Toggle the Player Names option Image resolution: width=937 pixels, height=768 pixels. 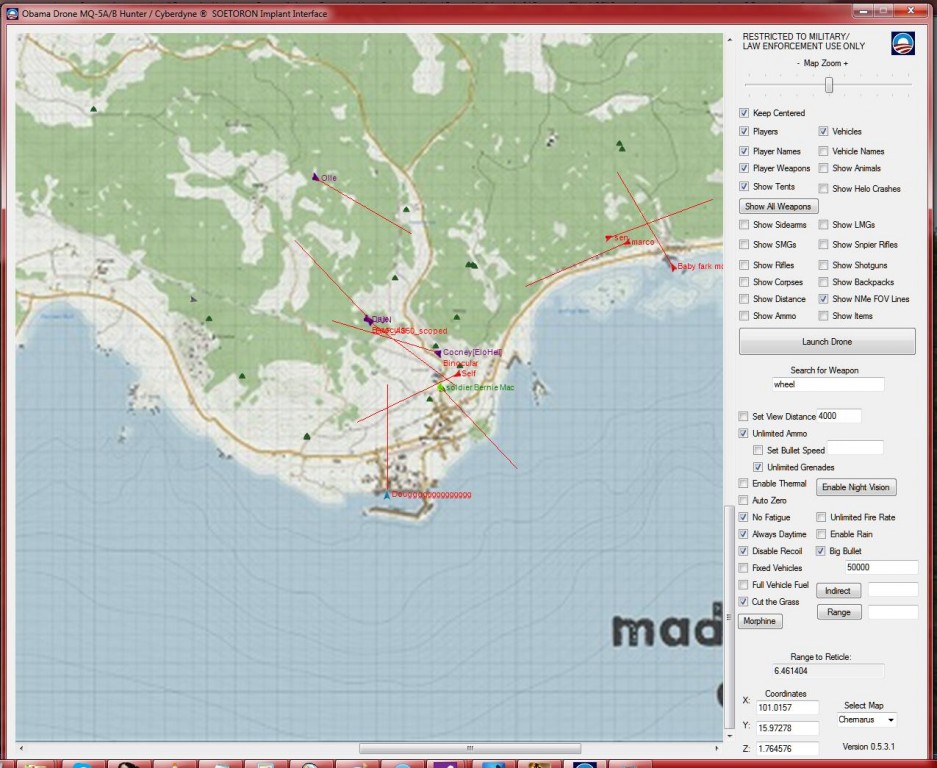coord(744,151)
